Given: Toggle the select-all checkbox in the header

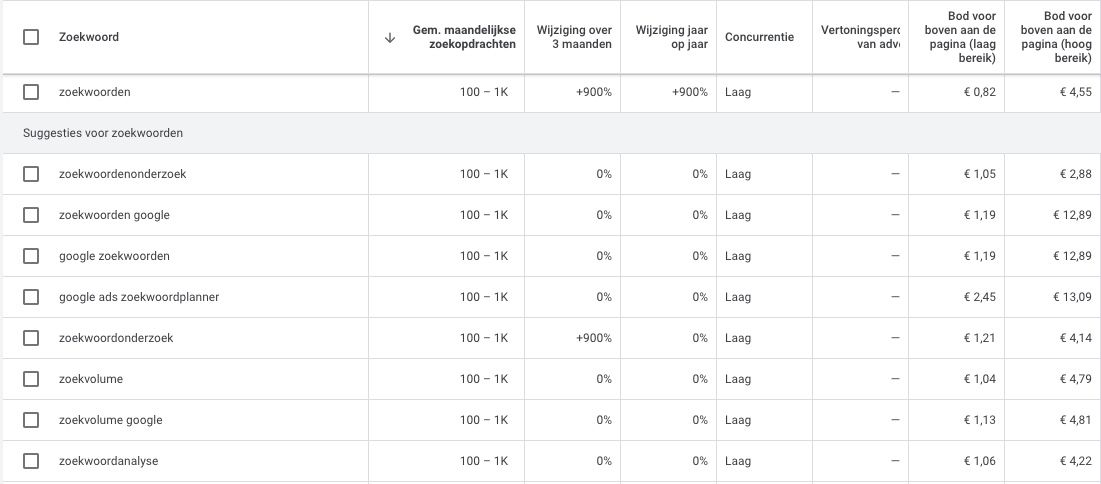Looking at the screenshot, I should [31, 37].
